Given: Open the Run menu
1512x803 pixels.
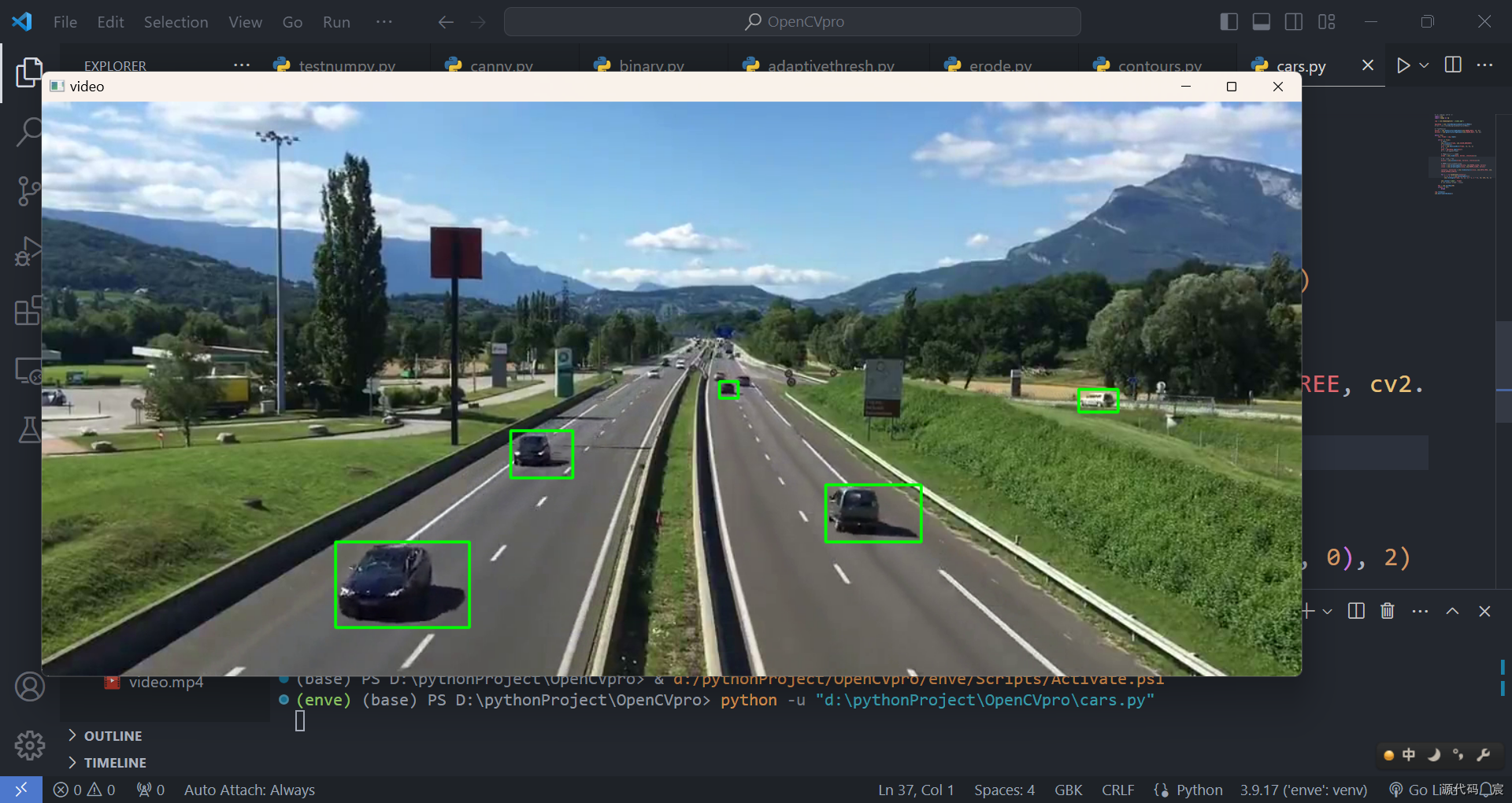Looking at the screenshot, I should (336, 22).
